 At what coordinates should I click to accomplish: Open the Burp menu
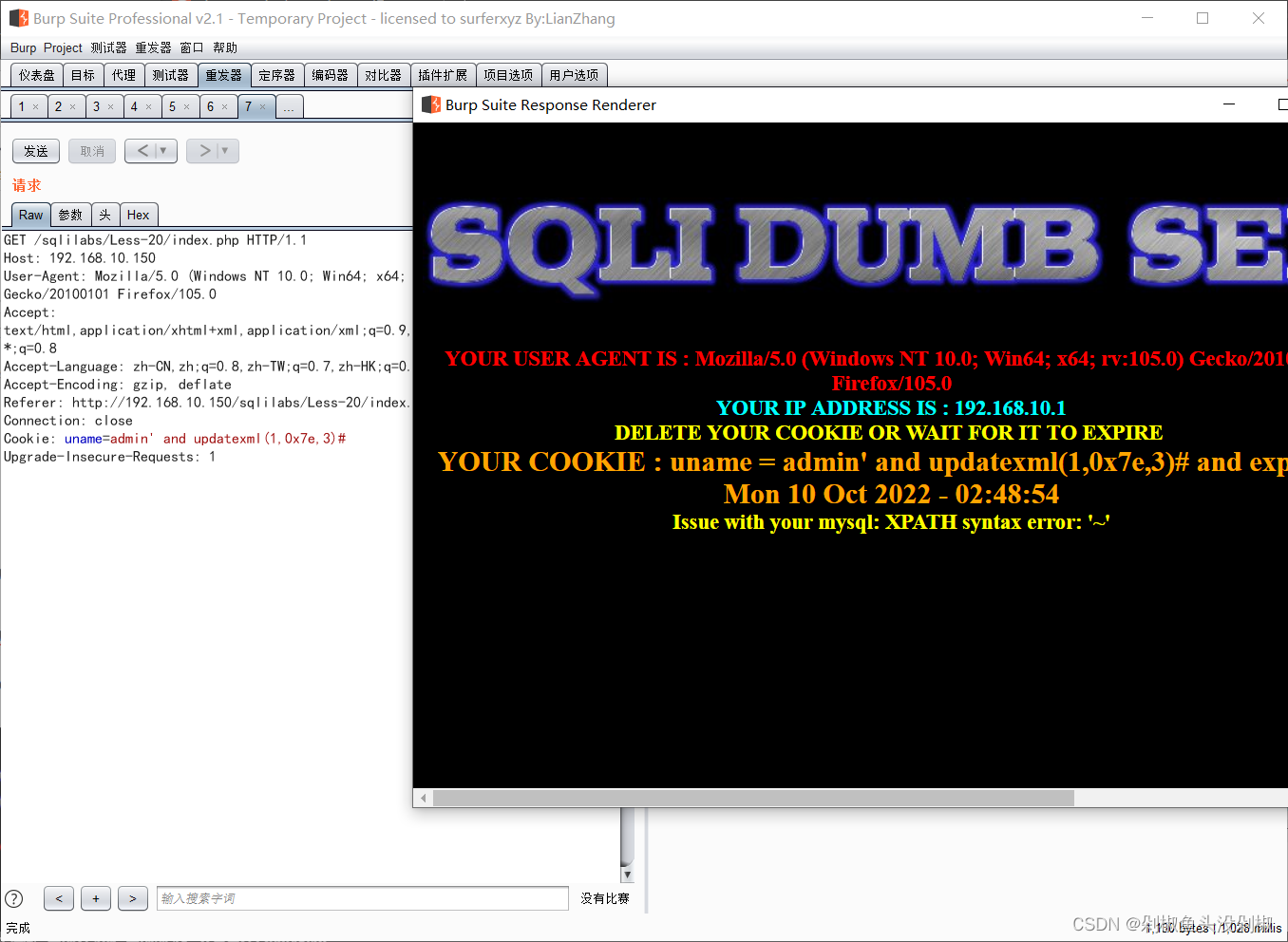click(x=24, y=47)
